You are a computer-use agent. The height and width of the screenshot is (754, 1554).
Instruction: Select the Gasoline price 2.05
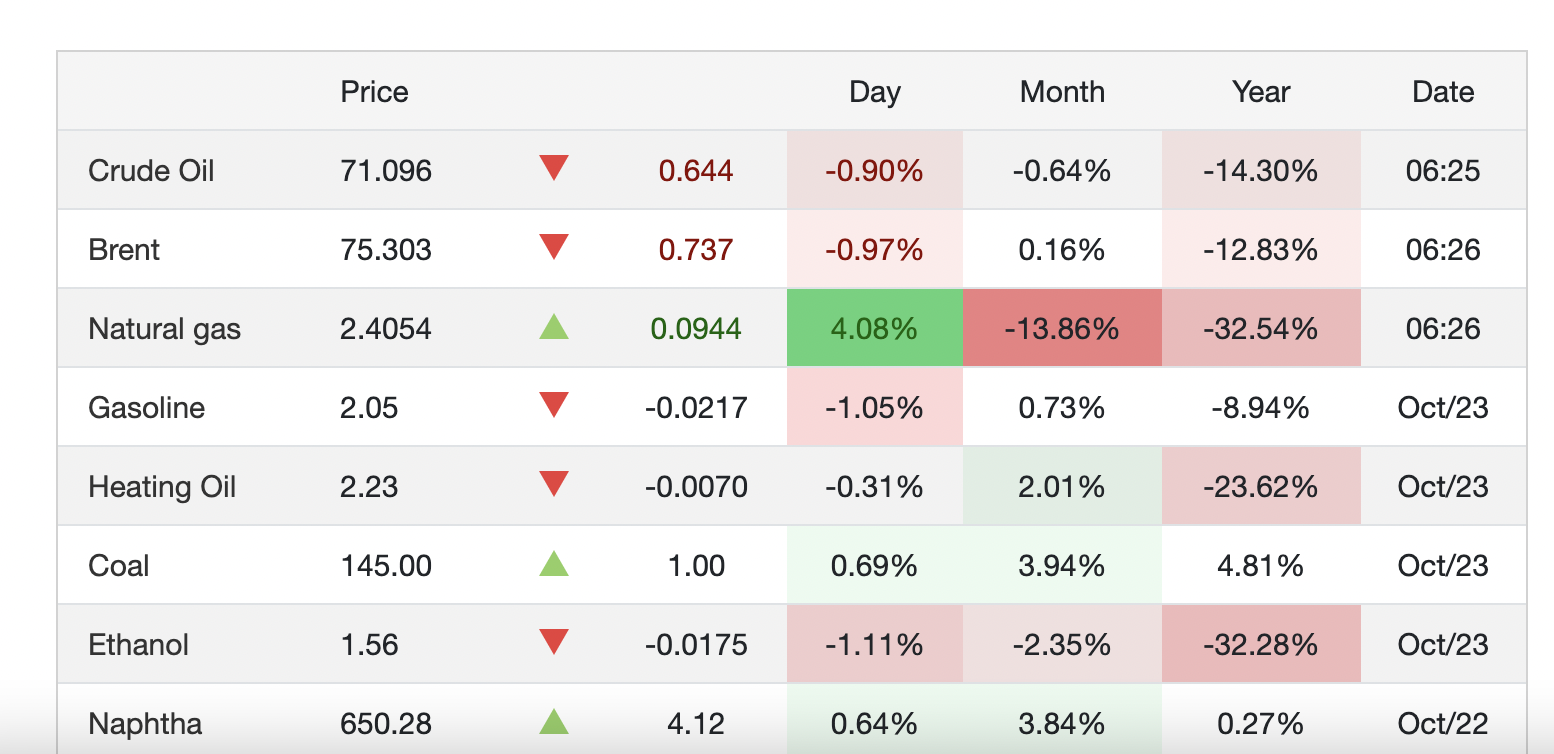point(369,408)
